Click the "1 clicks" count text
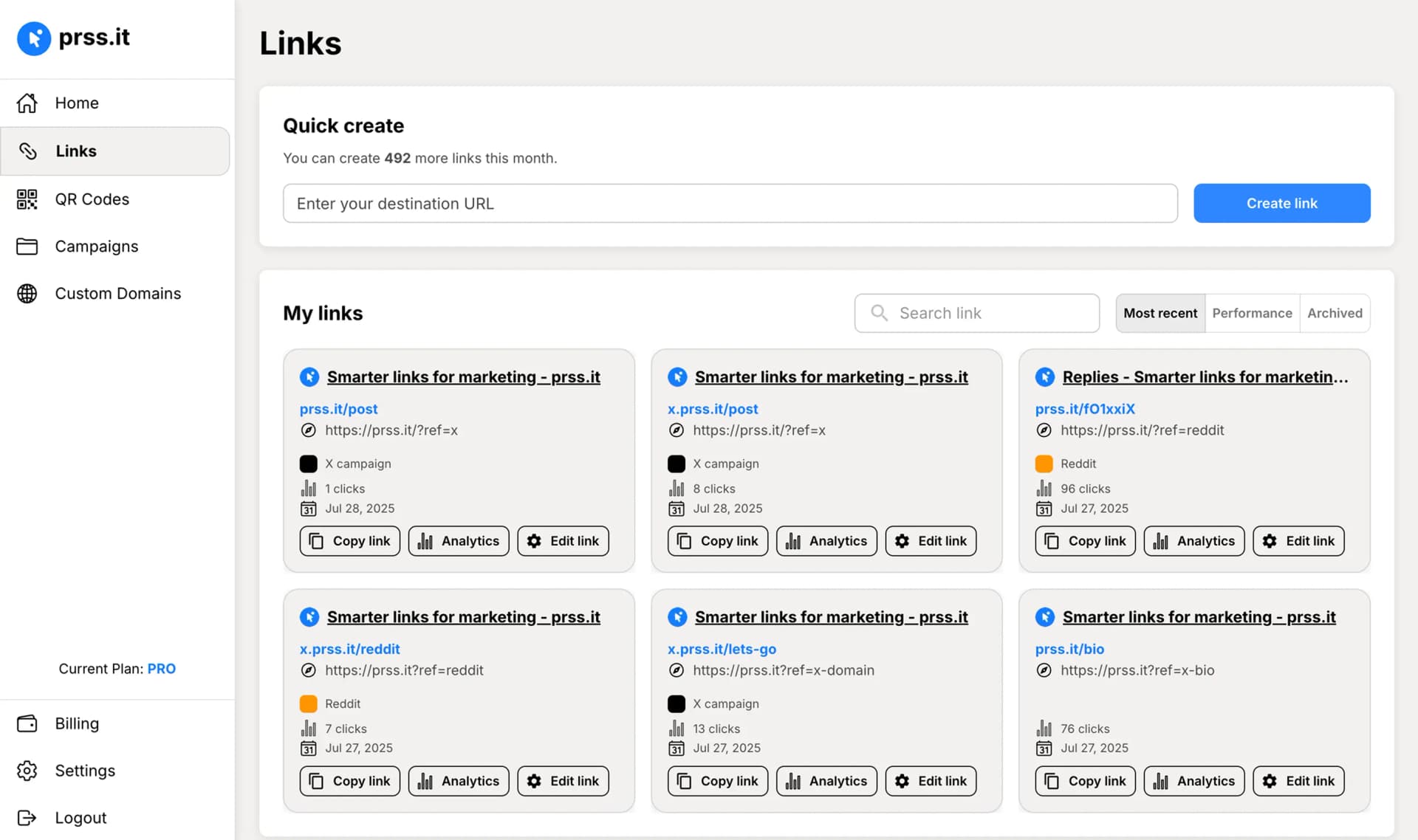1418x840 pixels. 345,489
